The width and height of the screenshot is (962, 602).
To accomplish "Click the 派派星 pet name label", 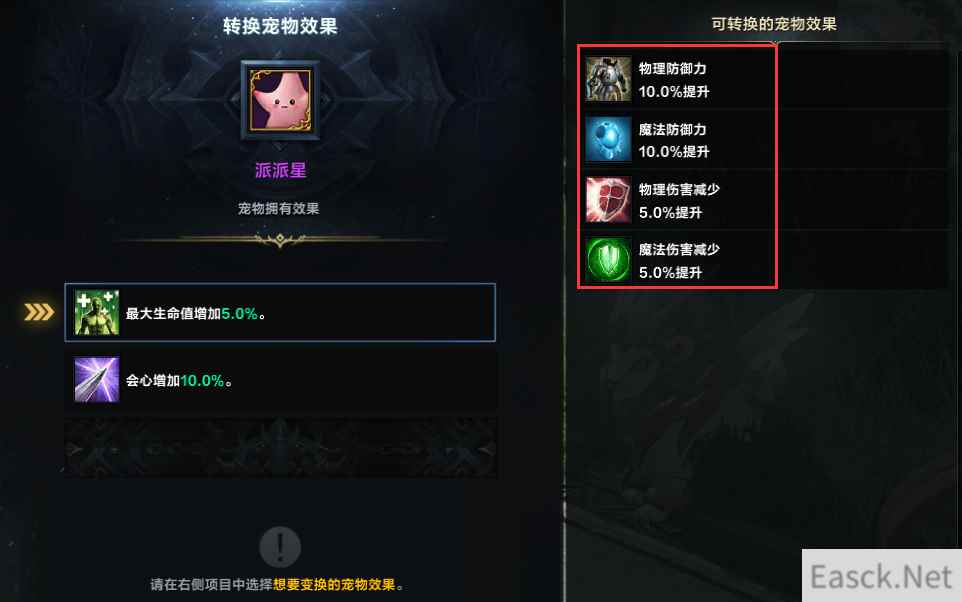I will (x=280, y=170).
